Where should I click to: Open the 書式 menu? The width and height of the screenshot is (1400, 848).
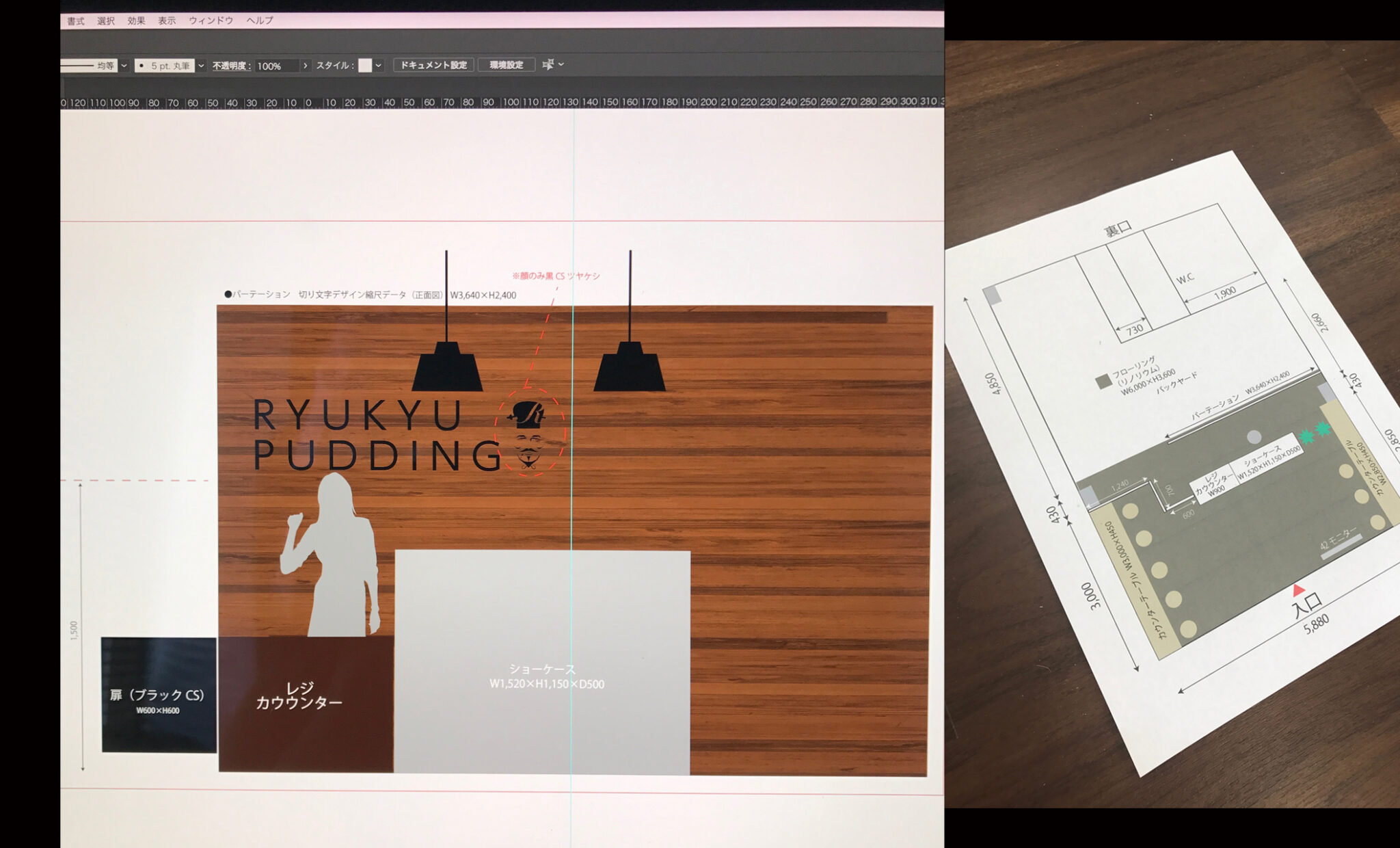[x=75, y=21]
